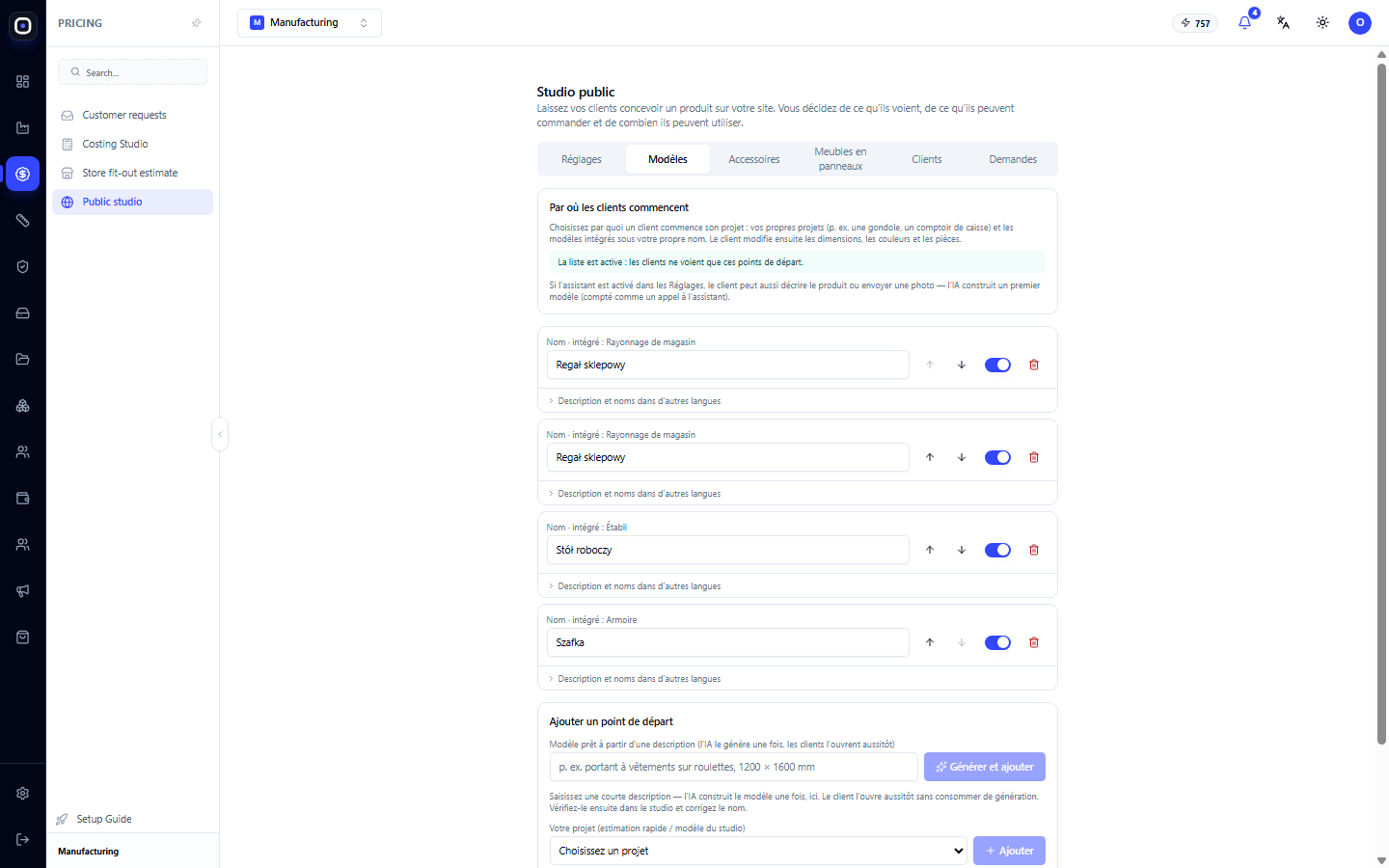Click the Szafka name input field

[x=728, y=642]
